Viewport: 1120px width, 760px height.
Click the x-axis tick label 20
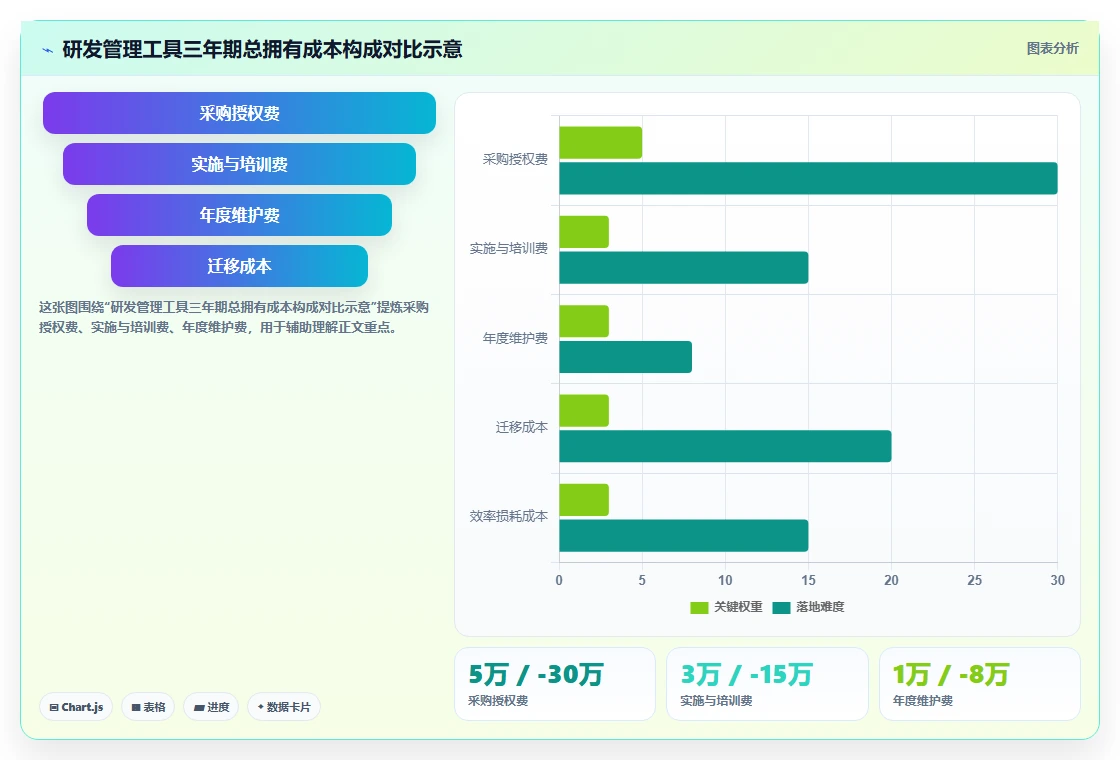(891, 581)
